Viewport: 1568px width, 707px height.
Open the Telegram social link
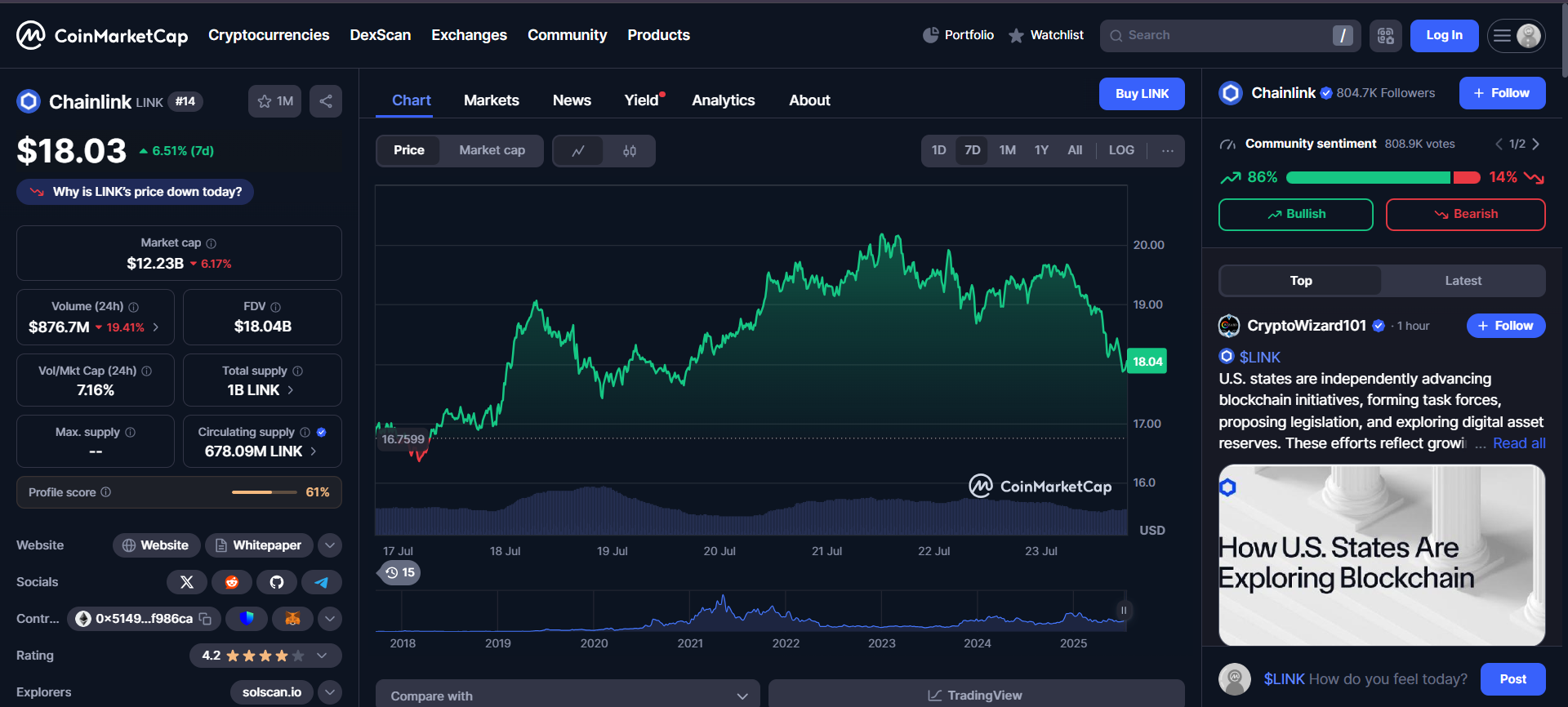tap(322, 582)
